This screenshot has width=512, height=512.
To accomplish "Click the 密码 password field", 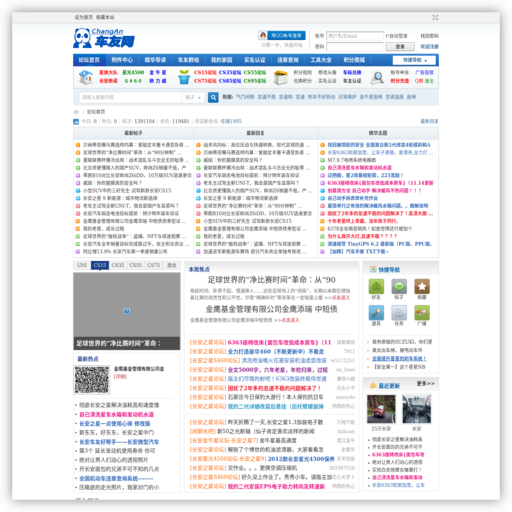I will [x=355, y=47].
